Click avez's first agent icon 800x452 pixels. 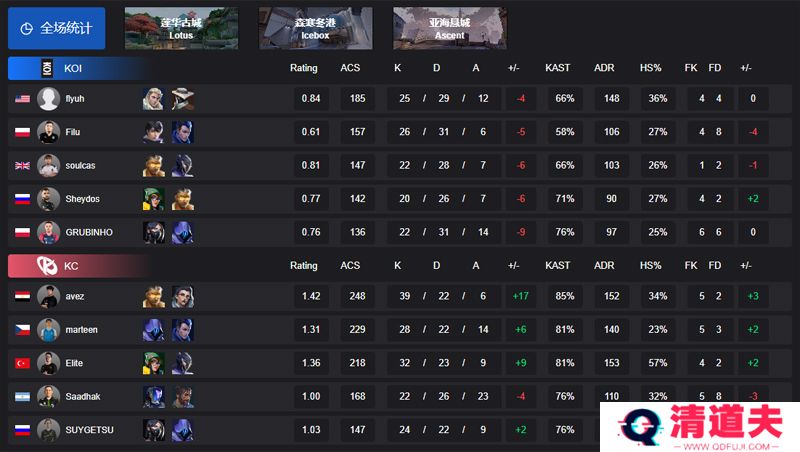point(154,296)
